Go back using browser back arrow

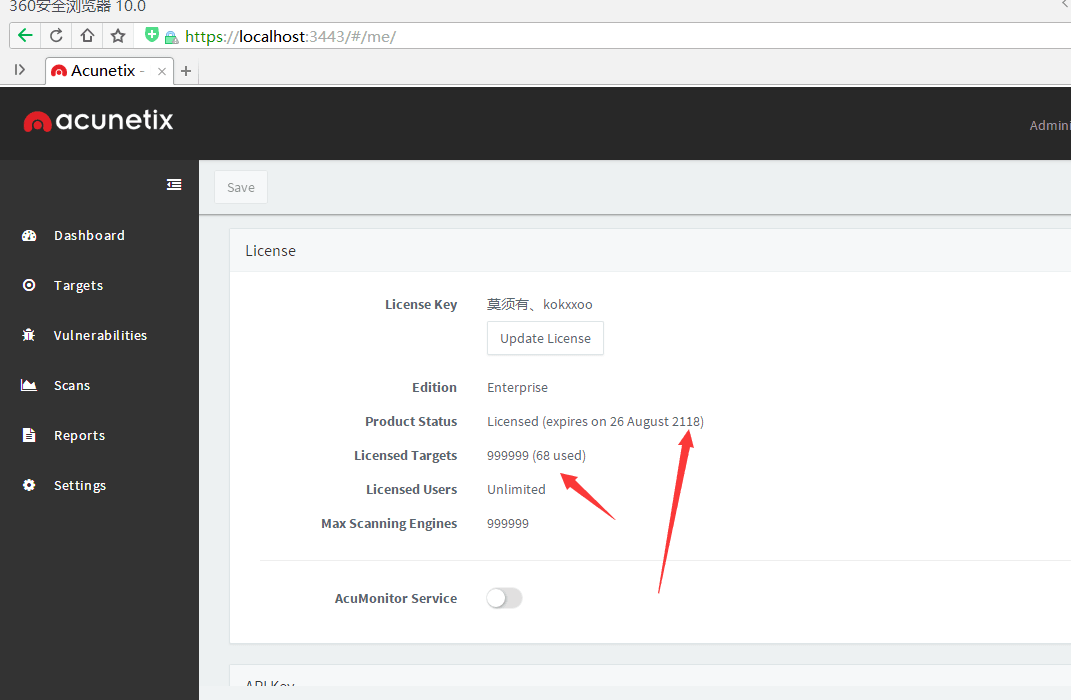click(25, 36)
